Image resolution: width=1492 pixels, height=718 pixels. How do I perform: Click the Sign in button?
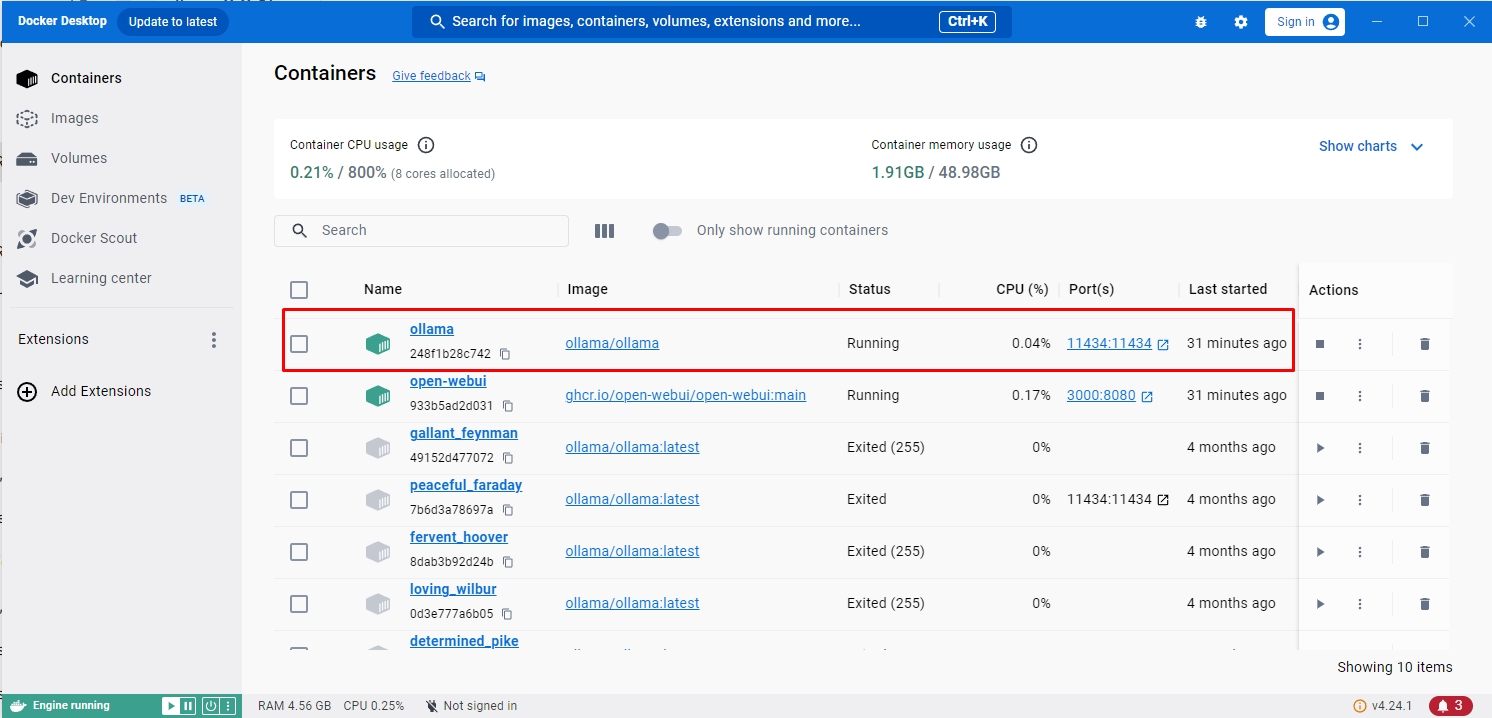[x=1305, y=22]
